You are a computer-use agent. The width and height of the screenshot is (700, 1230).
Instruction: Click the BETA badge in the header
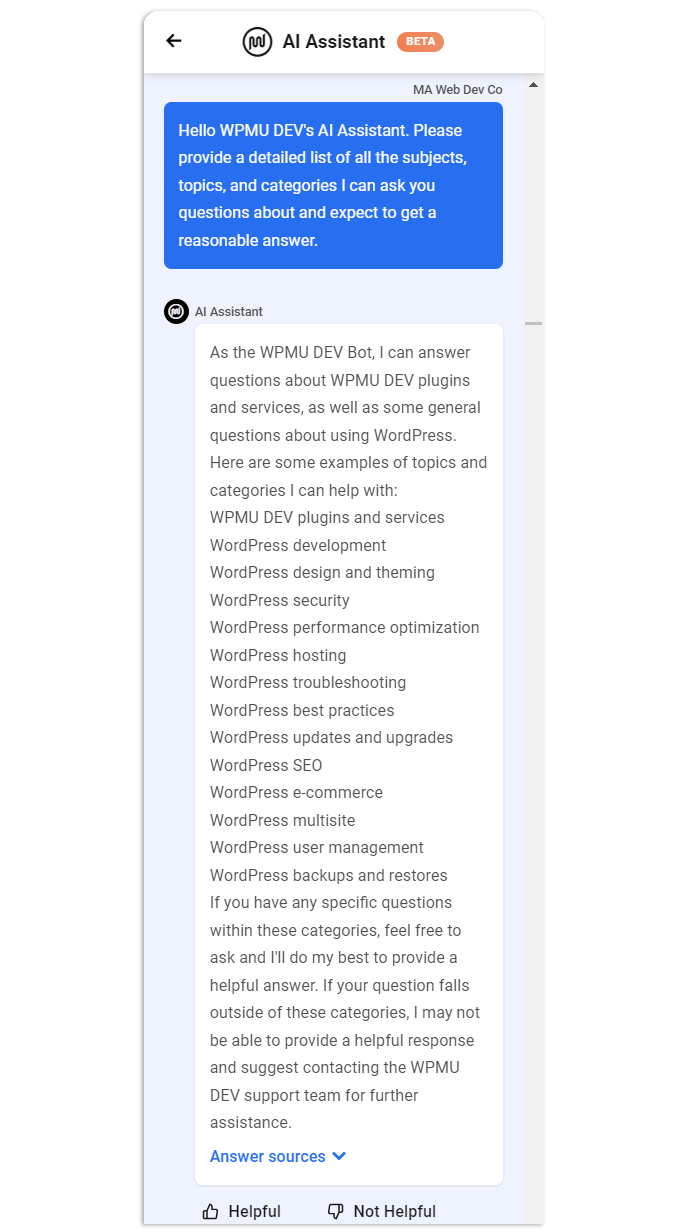coord(420,41)
